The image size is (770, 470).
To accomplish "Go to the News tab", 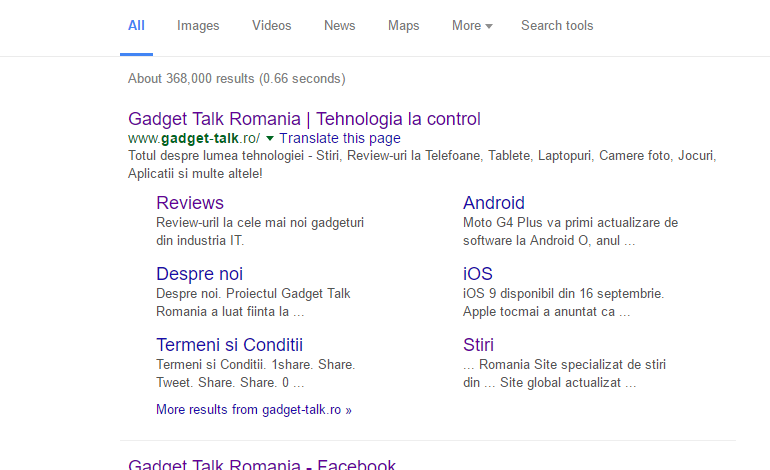I will 339,26.
